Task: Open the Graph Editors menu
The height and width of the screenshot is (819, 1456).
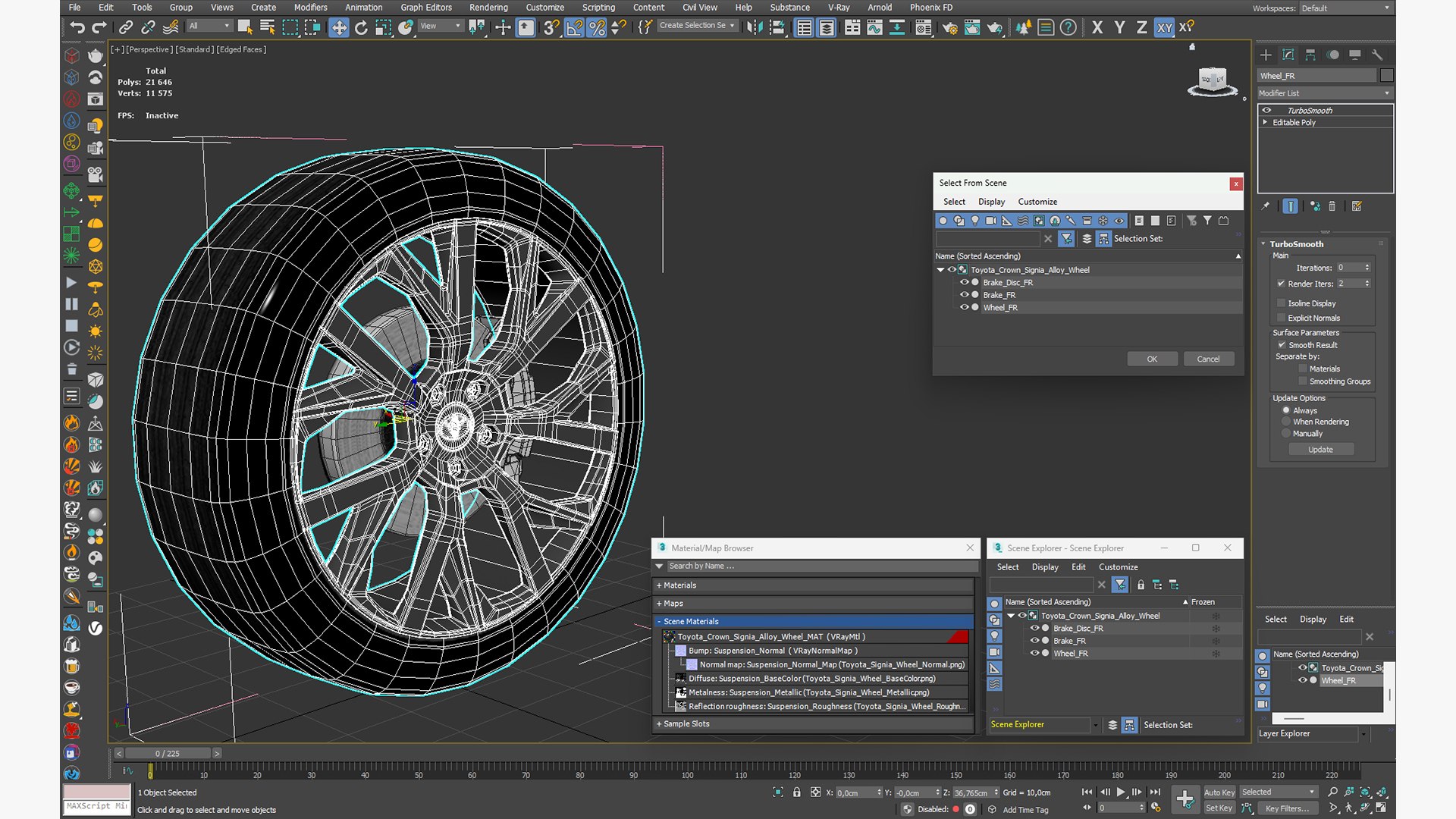Action: tap(426, 8)
